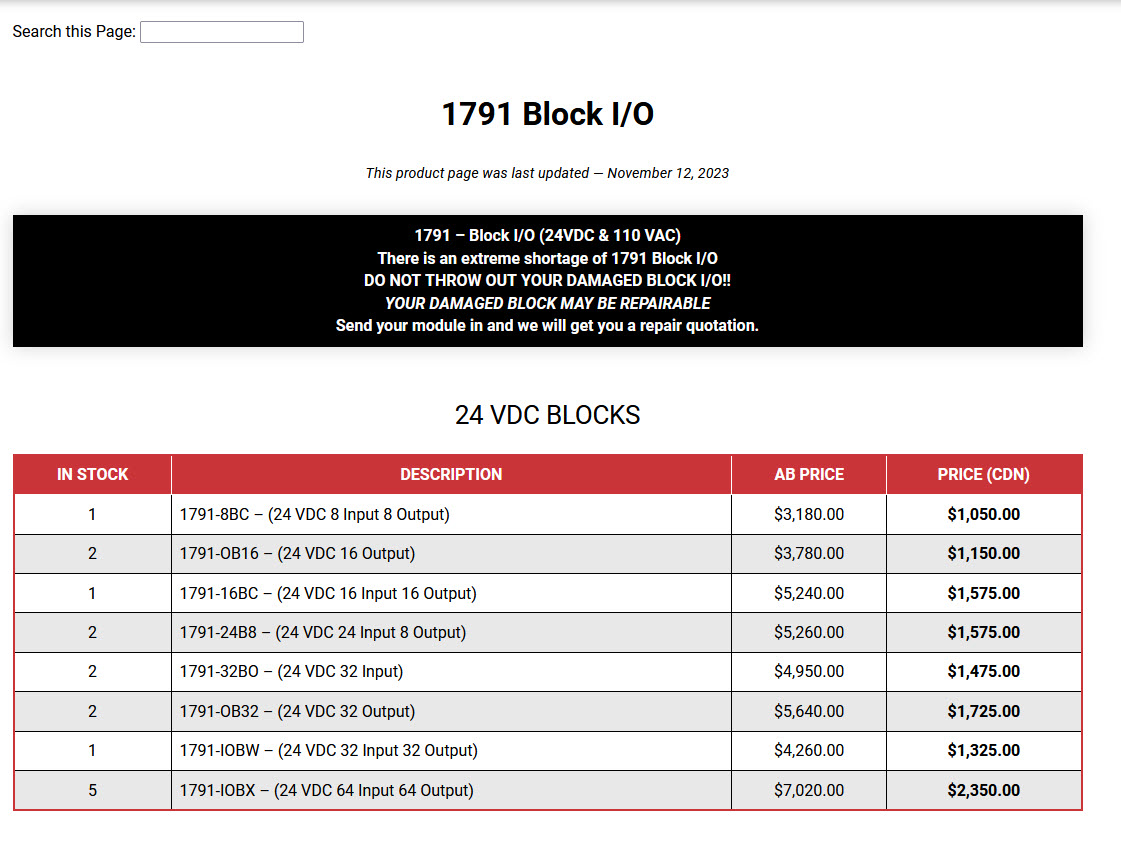Click the $1,050.00 CDN price cell

coord(983,515)
